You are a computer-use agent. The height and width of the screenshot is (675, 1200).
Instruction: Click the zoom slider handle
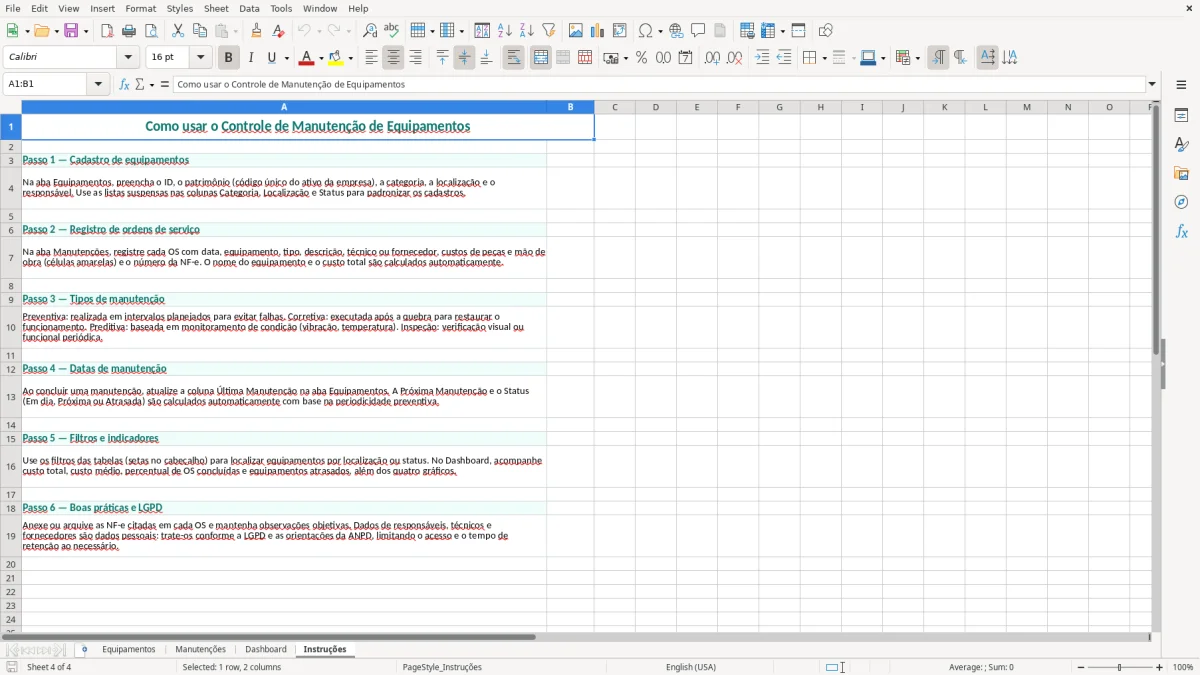[x=1120, y=667]
